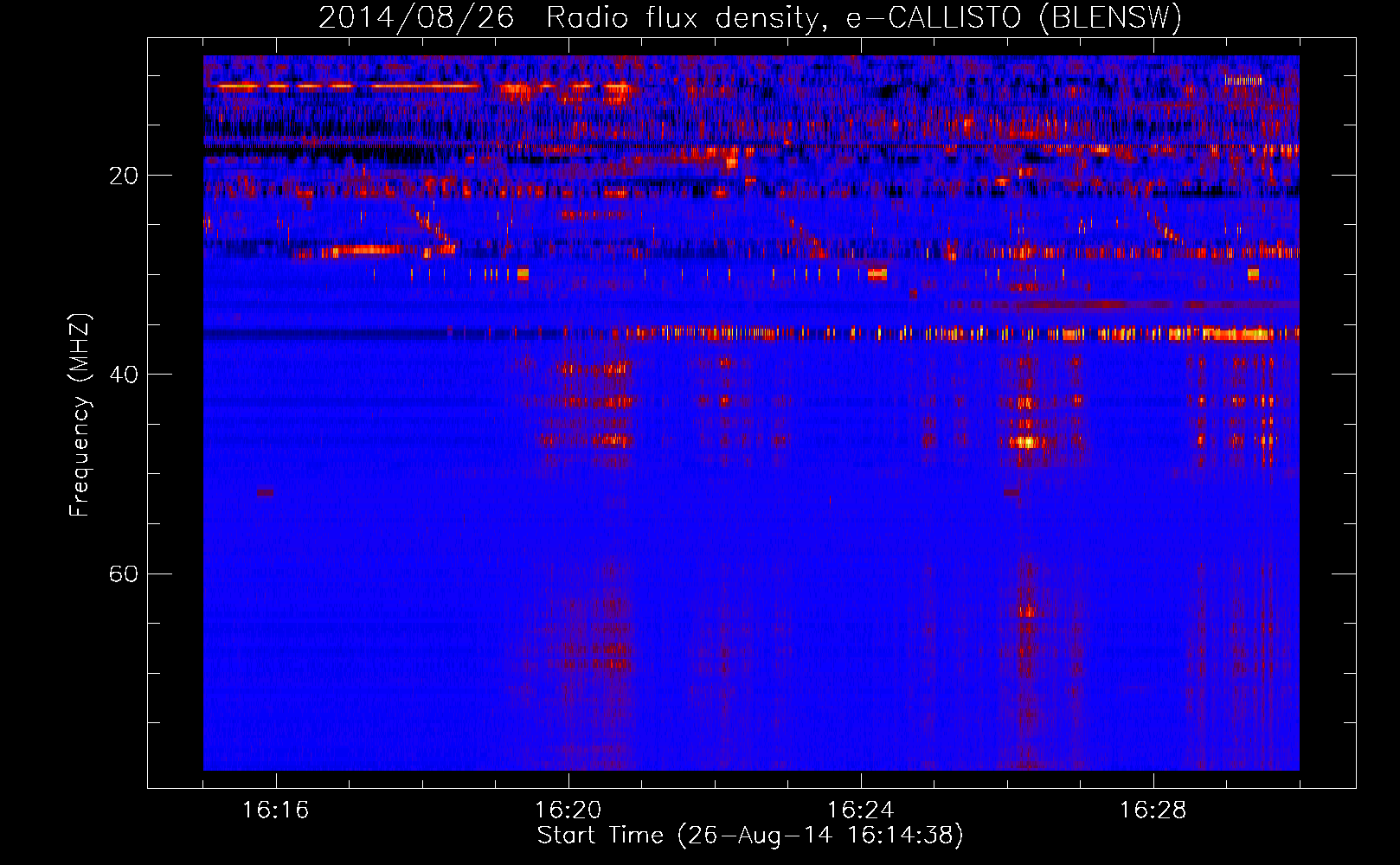The width and height of the screenshot is (1400, 865).
Task: Click the 'Start Time (26-Aug-14 16:14:38)' label
Action: [x=750, y=836]
